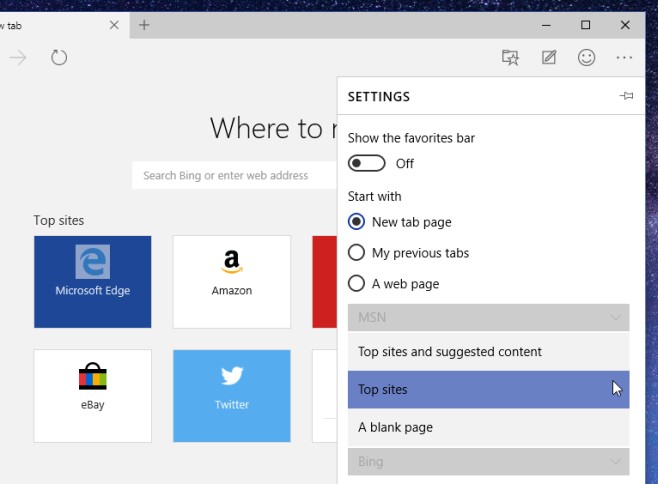658x484 pixels.
Task: Choose A web page radio option
Action: 356,283
